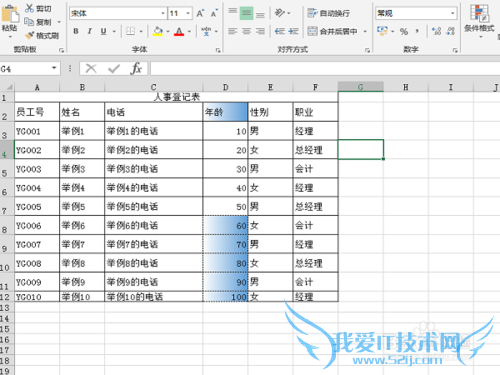
Task: Open the Name Box dropdown arrow
Action: pos(54,68)
